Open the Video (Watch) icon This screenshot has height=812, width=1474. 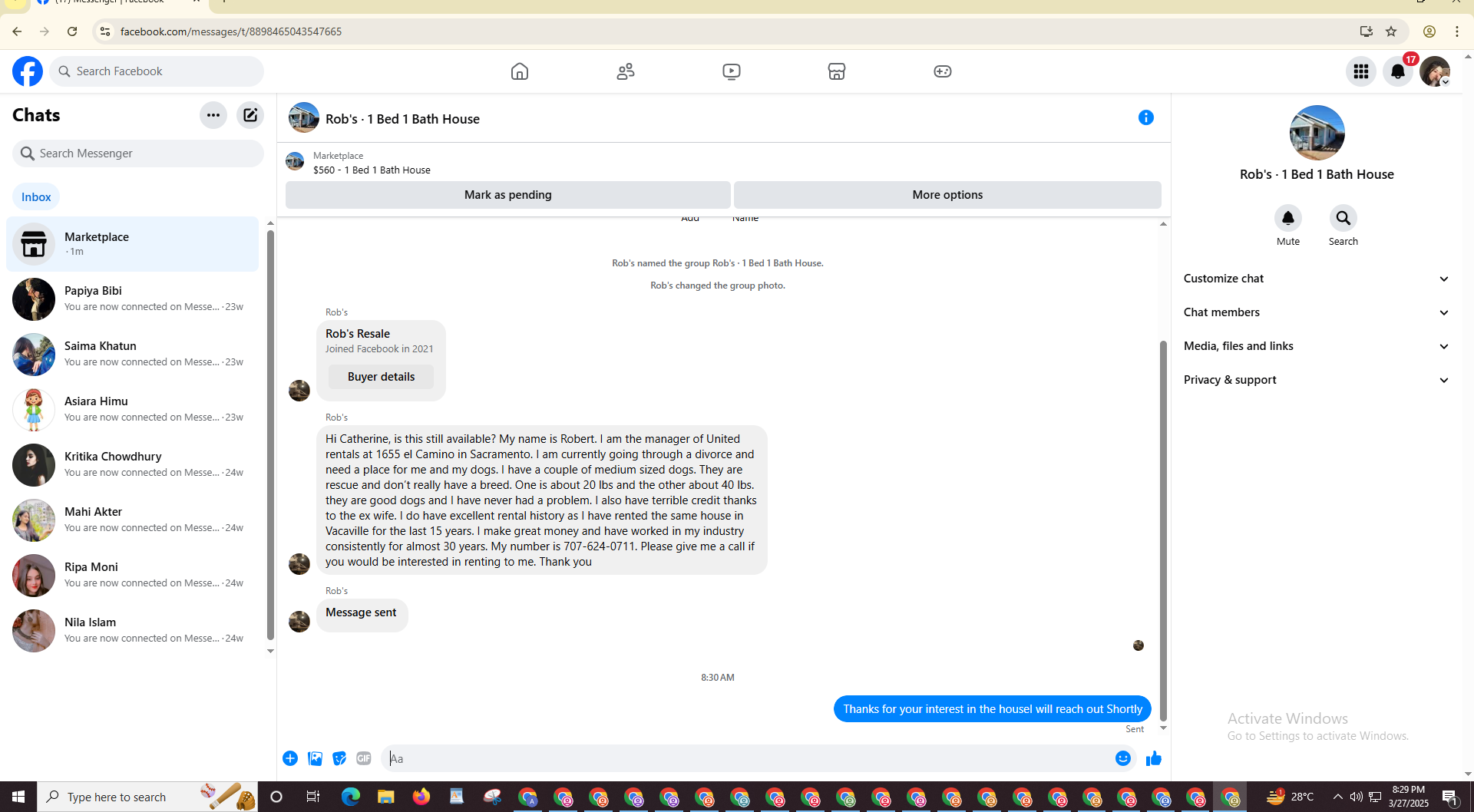pos(732,71)
